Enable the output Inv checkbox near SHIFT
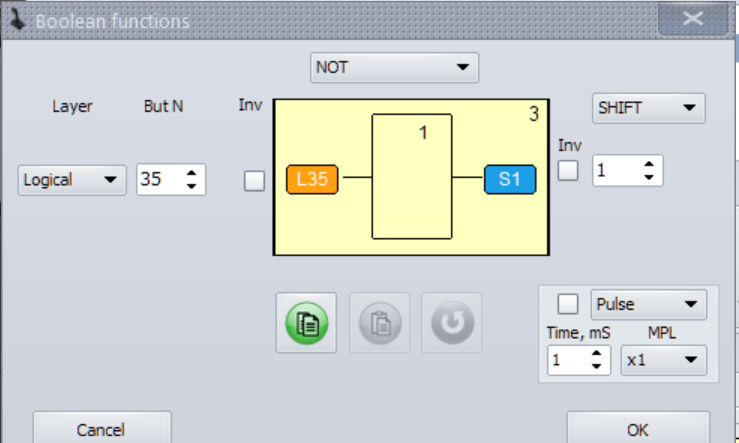739x443 pixels. tap(568, 170)
